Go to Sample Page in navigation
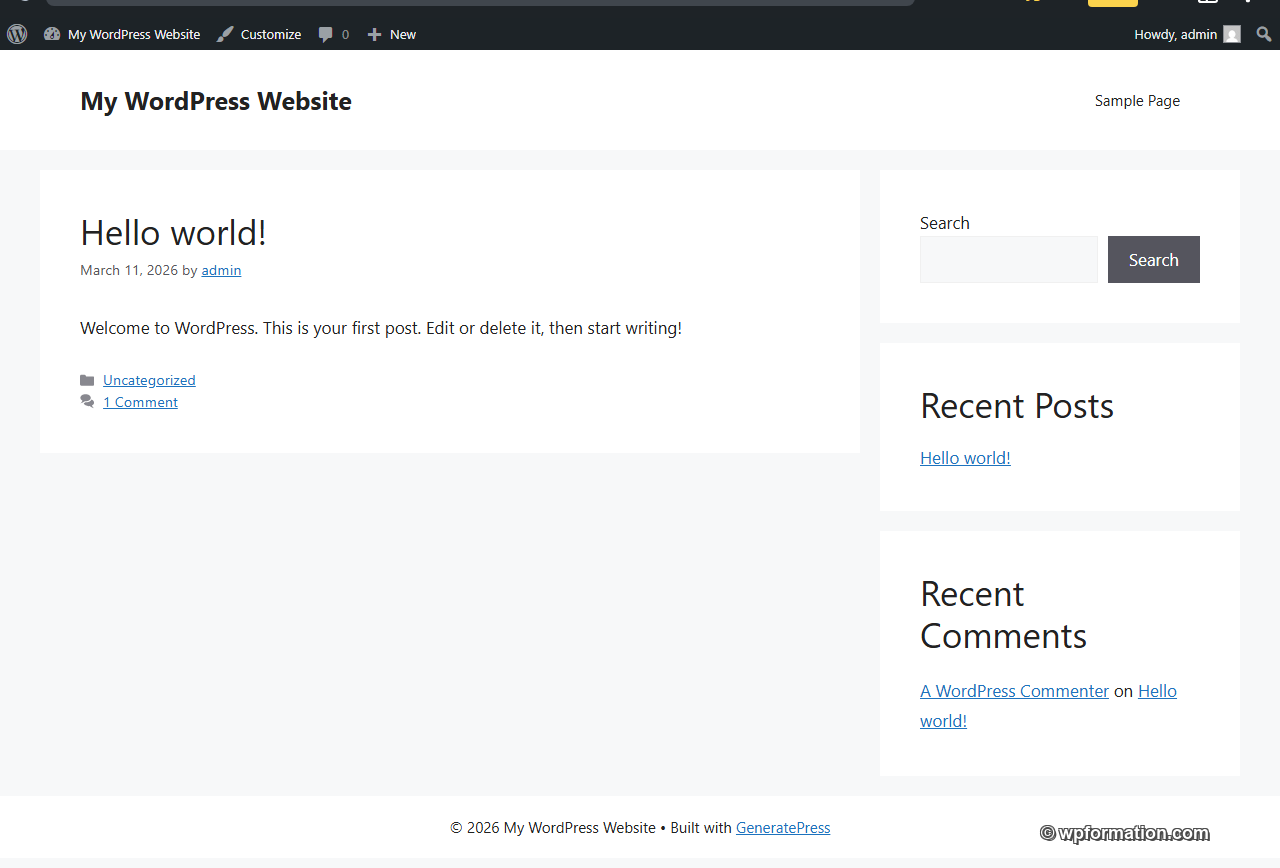Image resolution: width=1280 pixels, height=868 pixels. (1137, 101)
